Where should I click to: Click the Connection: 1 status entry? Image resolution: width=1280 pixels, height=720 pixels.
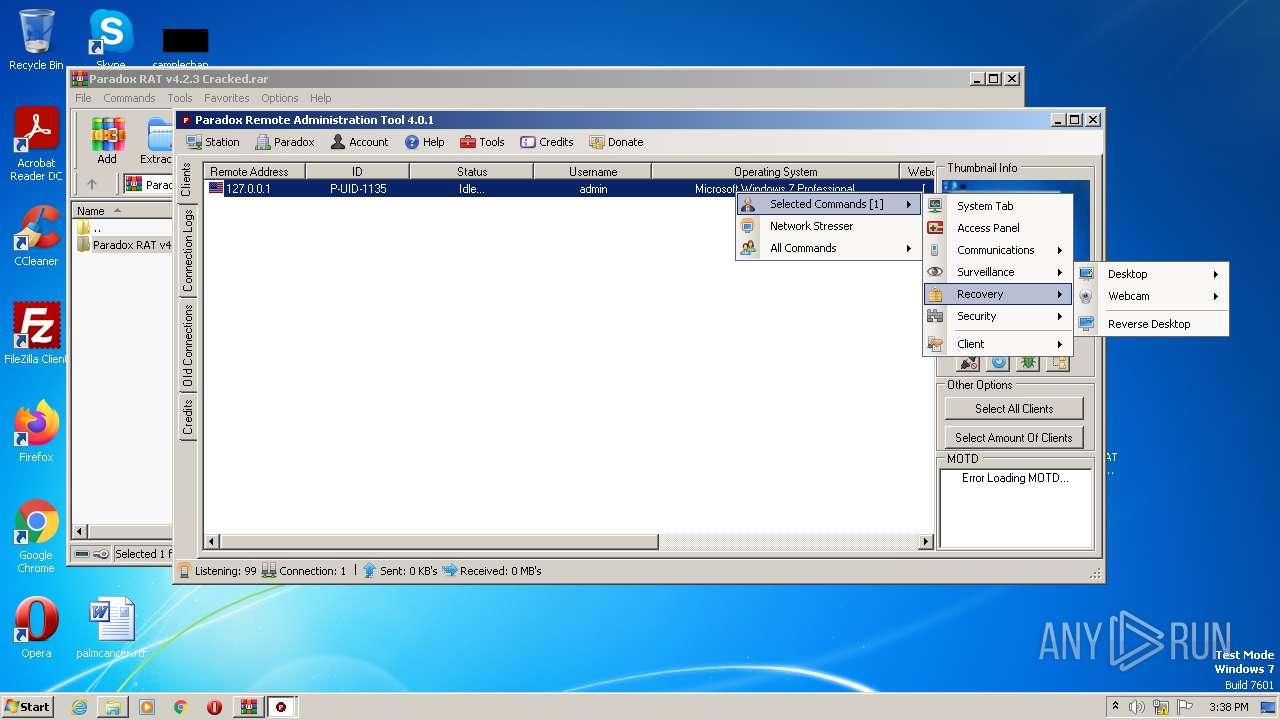(x=304, y=571)
